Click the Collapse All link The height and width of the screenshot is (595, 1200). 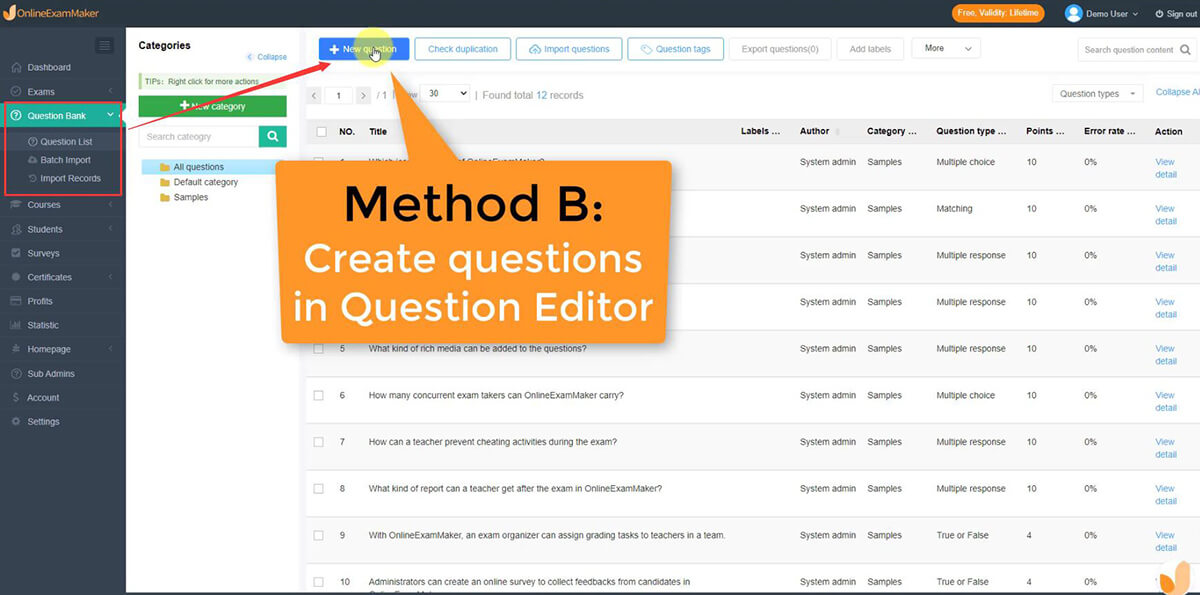[1177, 92]
